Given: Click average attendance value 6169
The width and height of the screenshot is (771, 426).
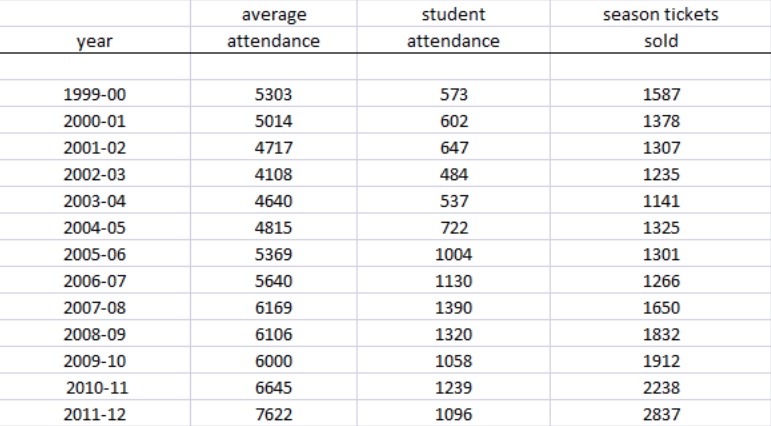Looking at the screenshot, I should 273,307.
